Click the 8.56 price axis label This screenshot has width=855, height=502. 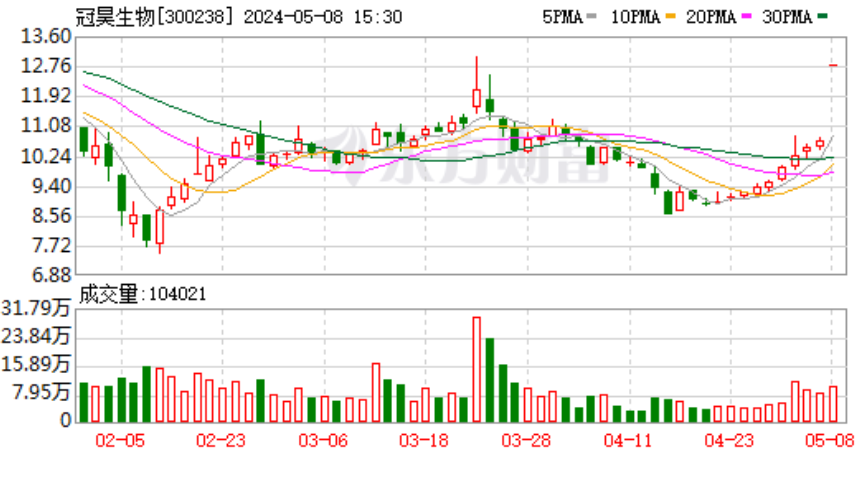pyautogui.click(x=51, y=216)
